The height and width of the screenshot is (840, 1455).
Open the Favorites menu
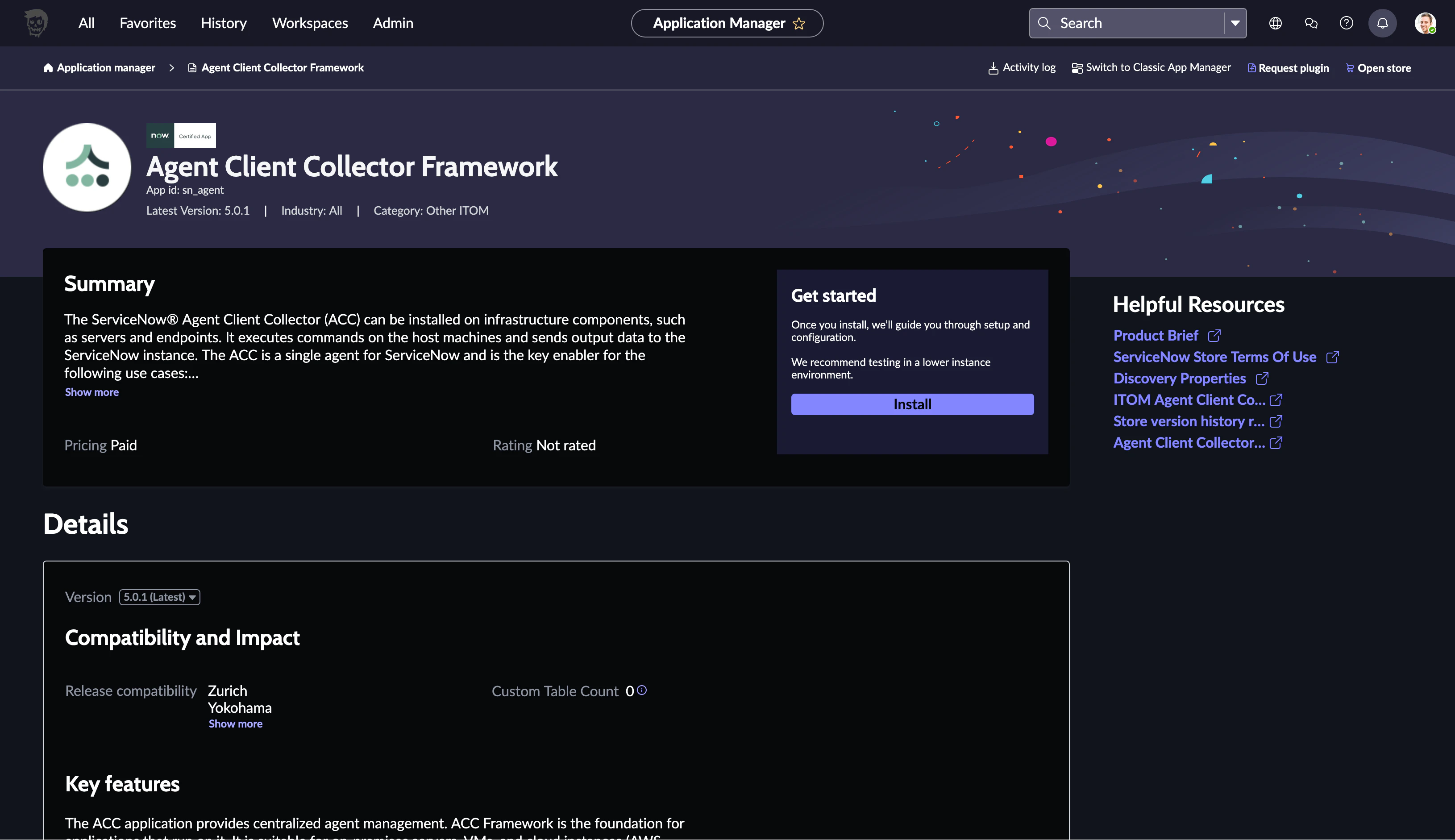tap(148, 23)
